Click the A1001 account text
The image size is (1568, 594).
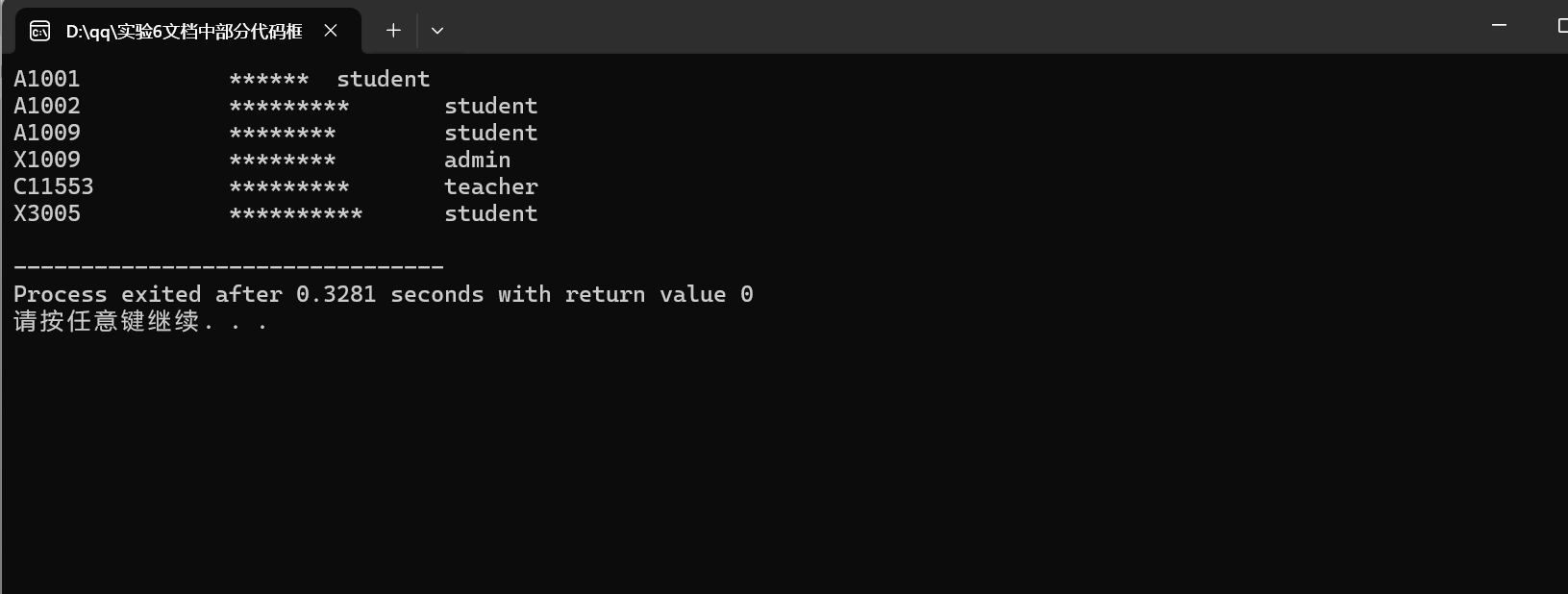pyautogui.click(x=47, y=80)
